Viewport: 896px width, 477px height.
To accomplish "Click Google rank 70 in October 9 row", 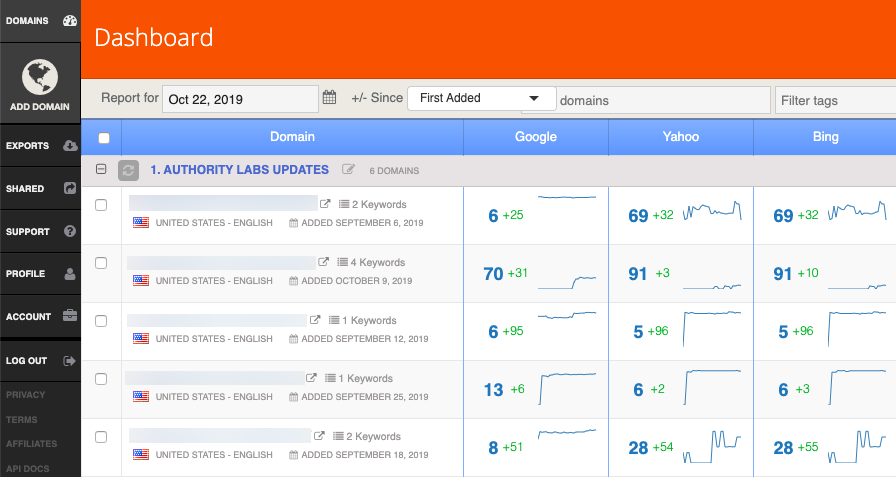I will pos(493,274).
